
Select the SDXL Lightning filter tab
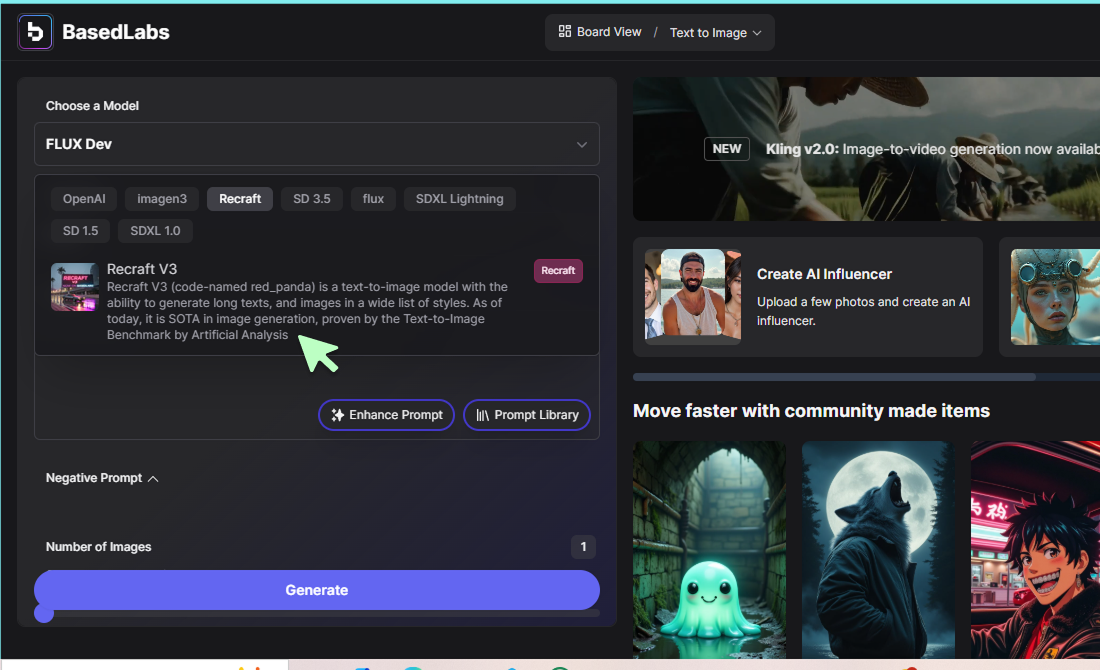[x=460, y=199]
